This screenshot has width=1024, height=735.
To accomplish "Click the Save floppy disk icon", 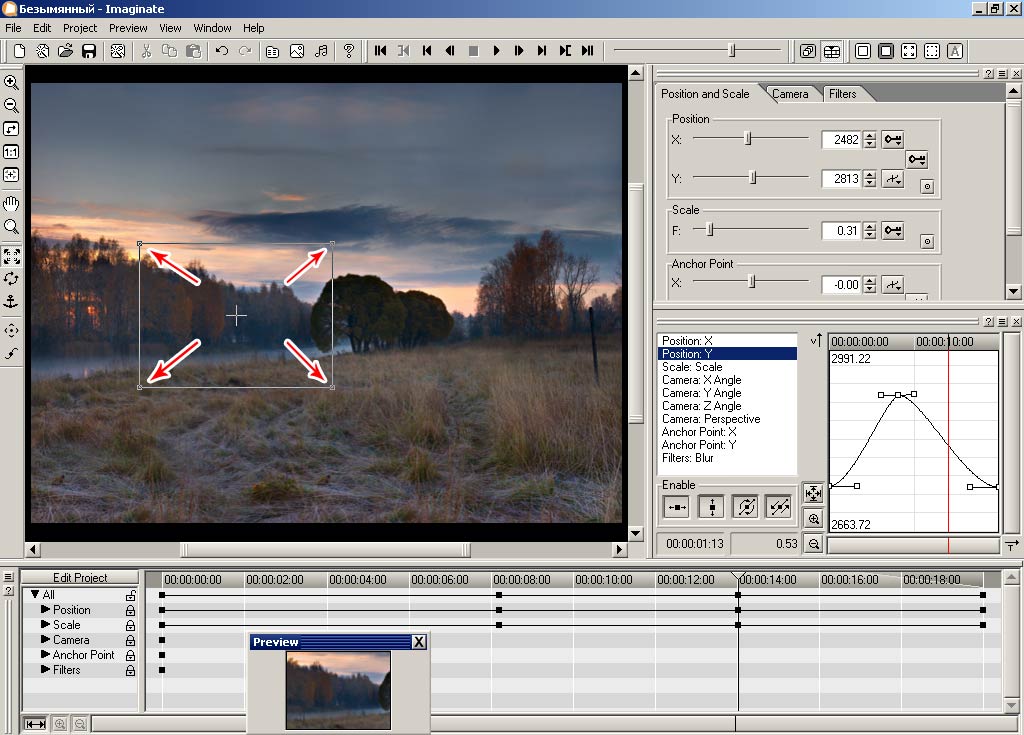I will pos(89,51).
